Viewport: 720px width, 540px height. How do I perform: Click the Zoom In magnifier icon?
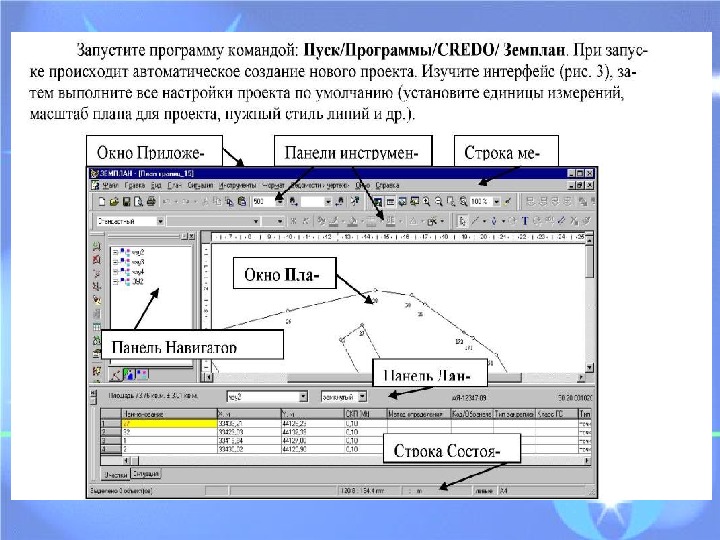[x=427, y=201]
